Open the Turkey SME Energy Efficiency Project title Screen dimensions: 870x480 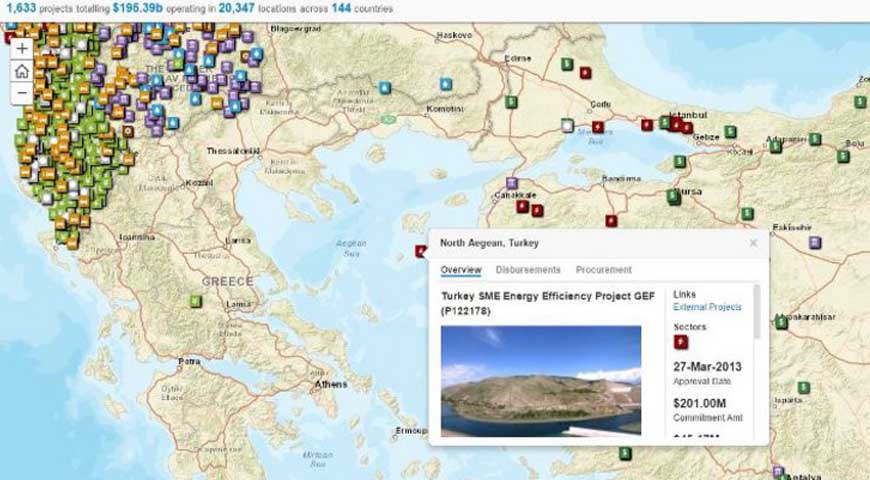tap(545, 304)
